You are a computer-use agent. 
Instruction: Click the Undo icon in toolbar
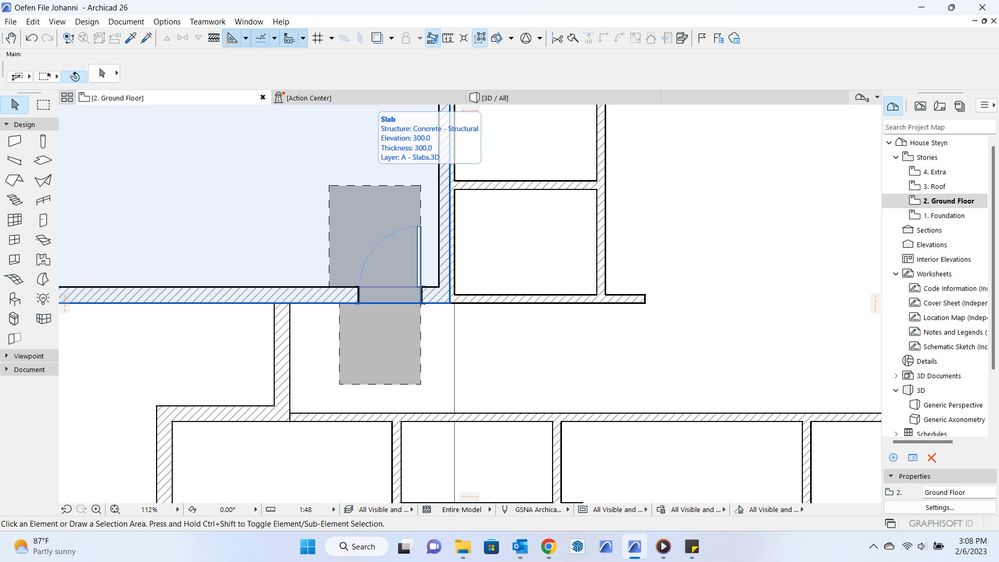tap(32, 38)
